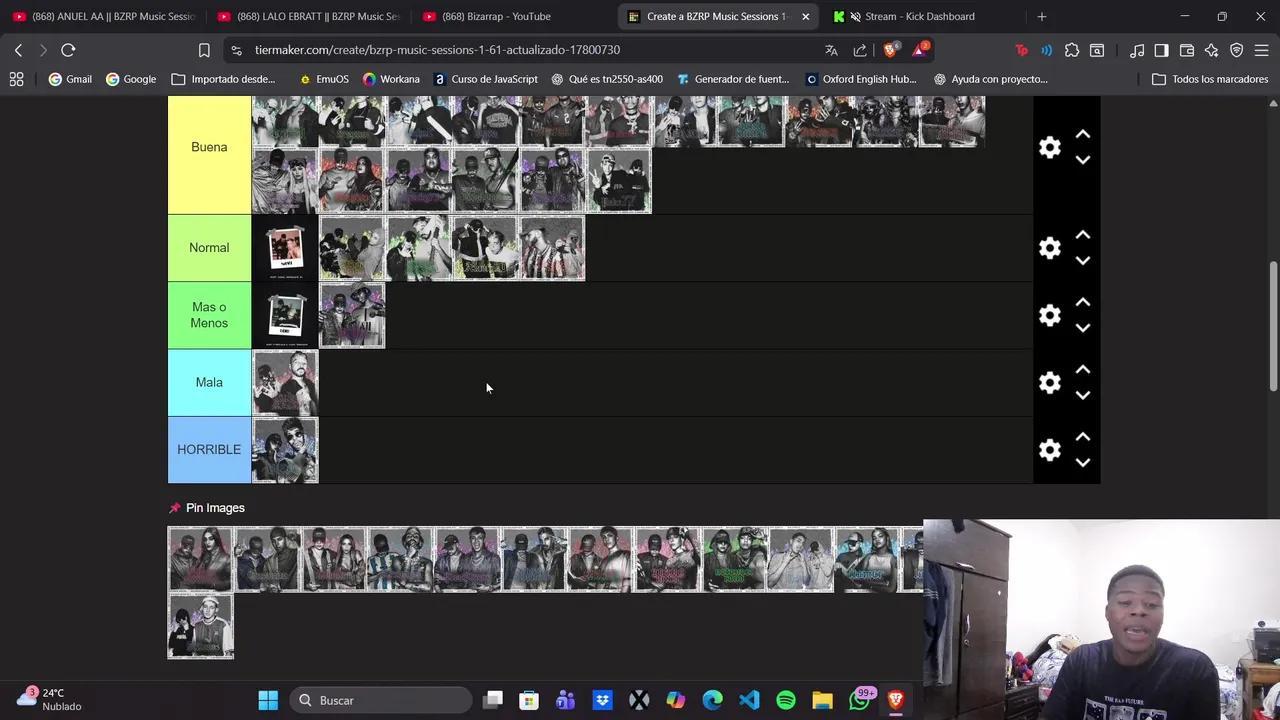
Task: Open WhatsApp from the taskbar
Action: [860, 700]
